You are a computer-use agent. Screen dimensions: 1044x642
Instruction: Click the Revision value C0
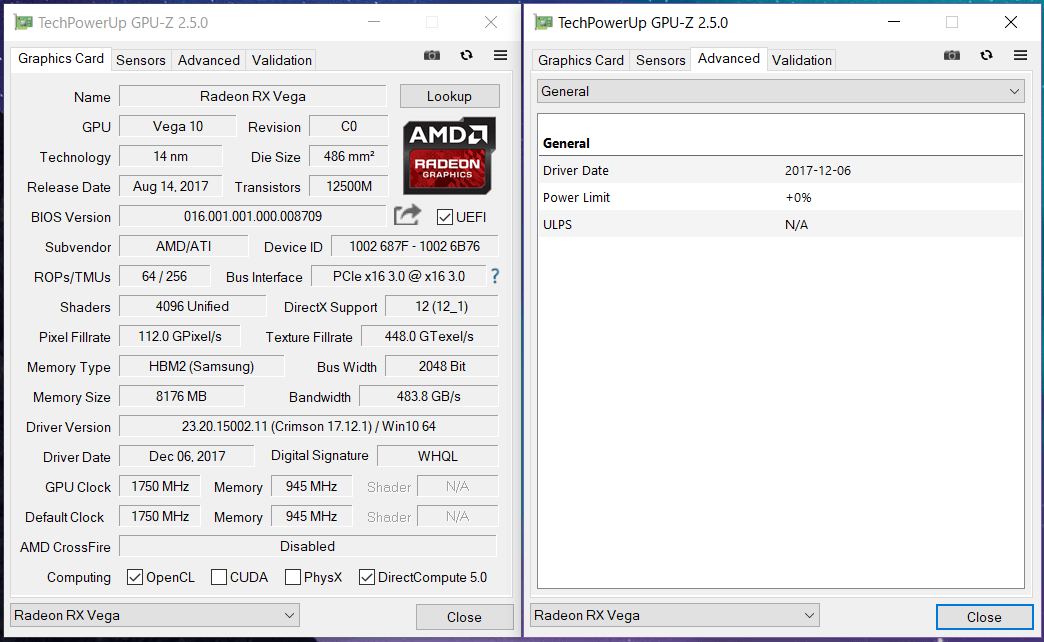349,127
